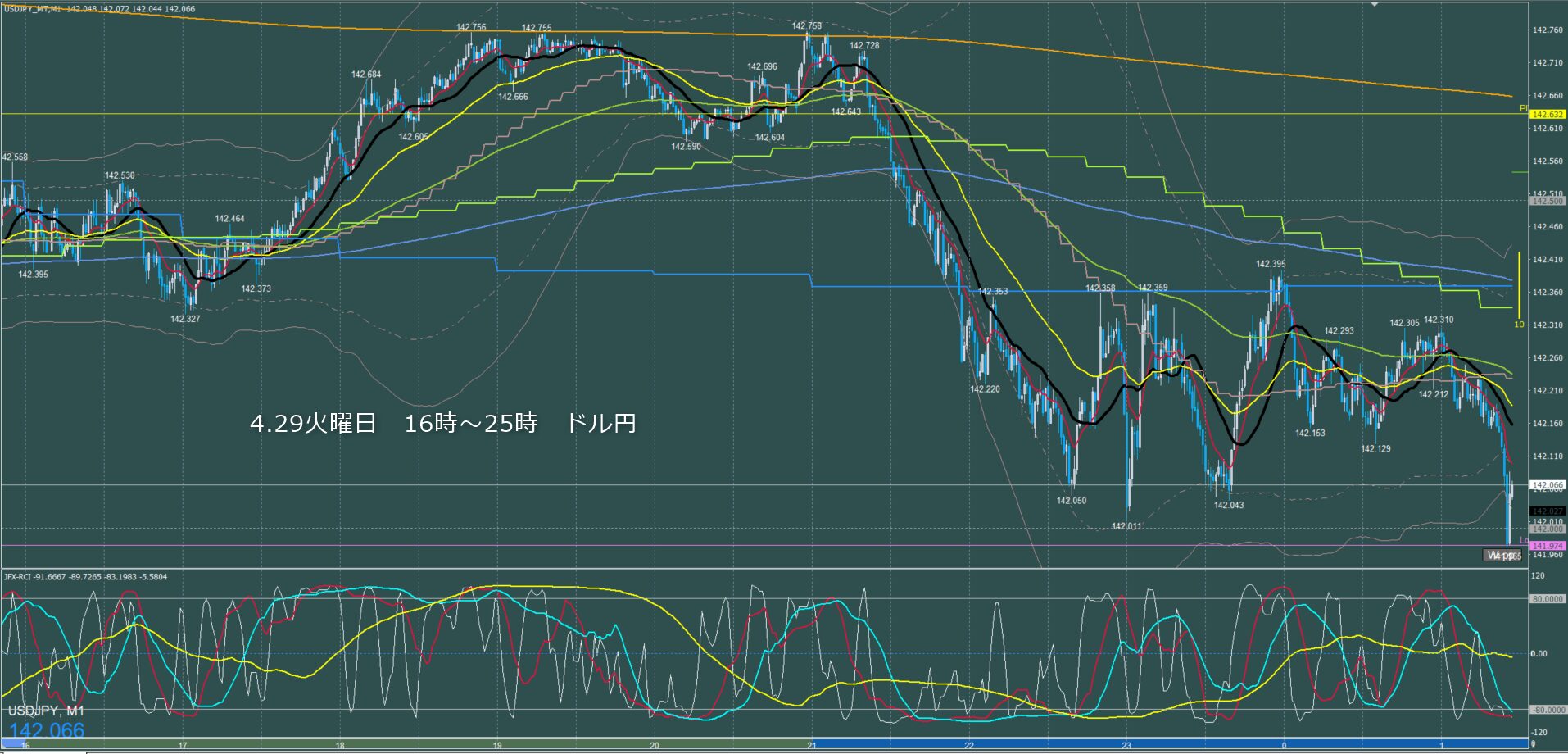Click the white 142.066 current price tag
The height and width of the screenshot is (754, 1568).
(1548, 485)
